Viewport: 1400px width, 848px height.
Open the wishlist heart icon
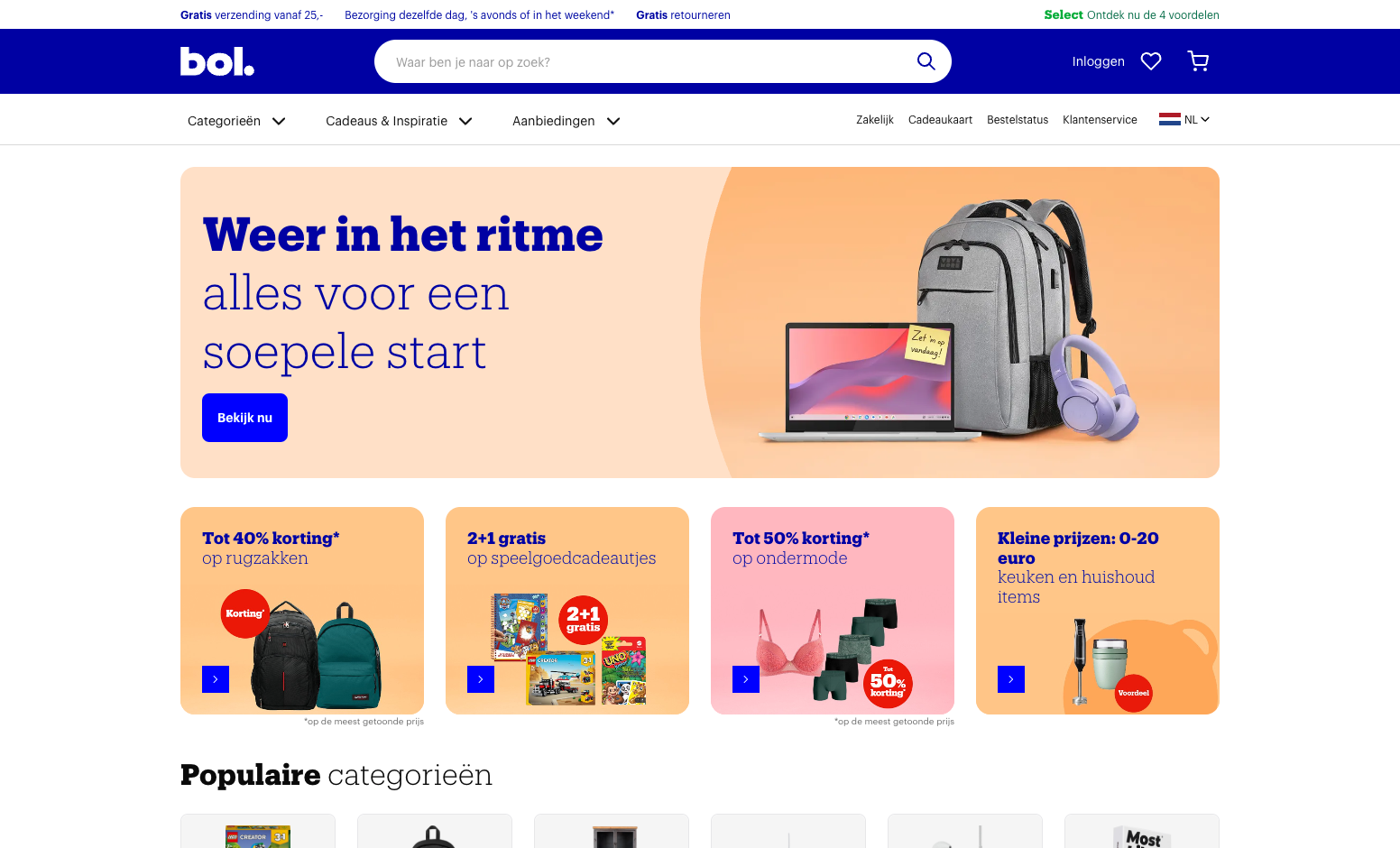click(x=1151, y=61)
